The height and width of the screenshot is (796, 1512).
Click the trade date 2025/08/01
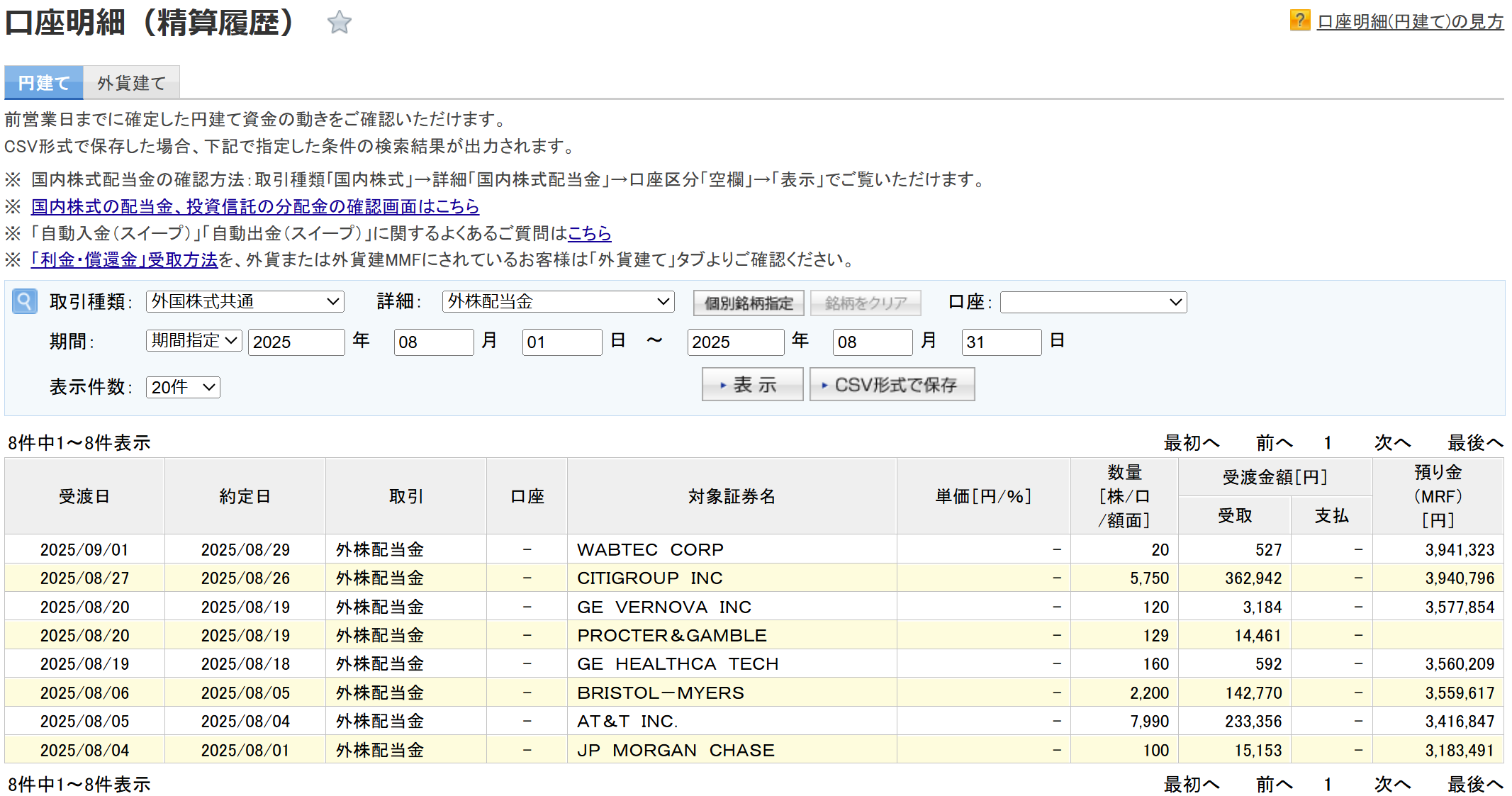pyautogui.click(x=245, y=750)
